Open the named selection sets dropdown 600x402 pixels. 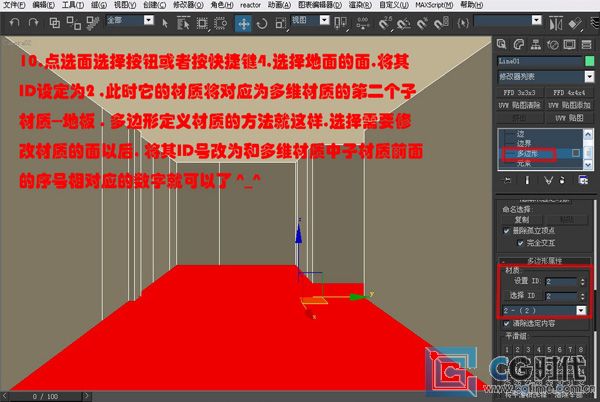point(537,20)
